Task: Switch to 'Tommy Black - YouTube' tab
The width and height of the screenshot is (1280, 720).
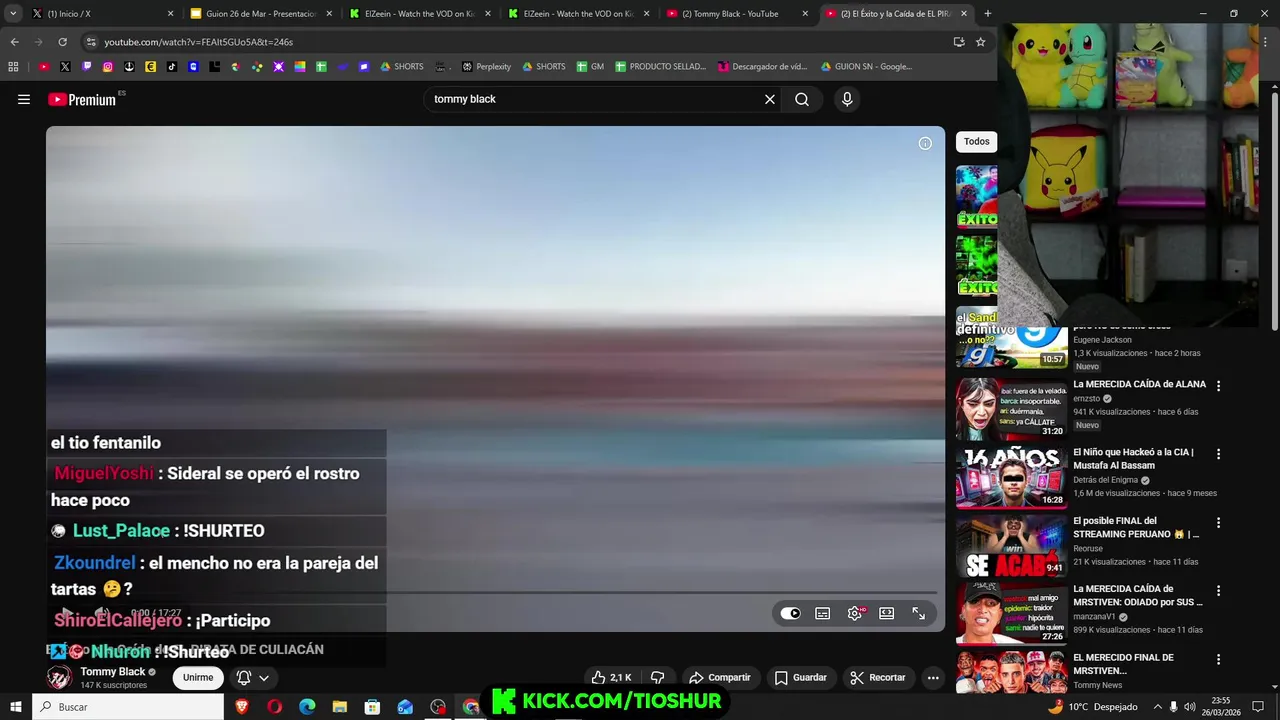Action: point(738,14)
